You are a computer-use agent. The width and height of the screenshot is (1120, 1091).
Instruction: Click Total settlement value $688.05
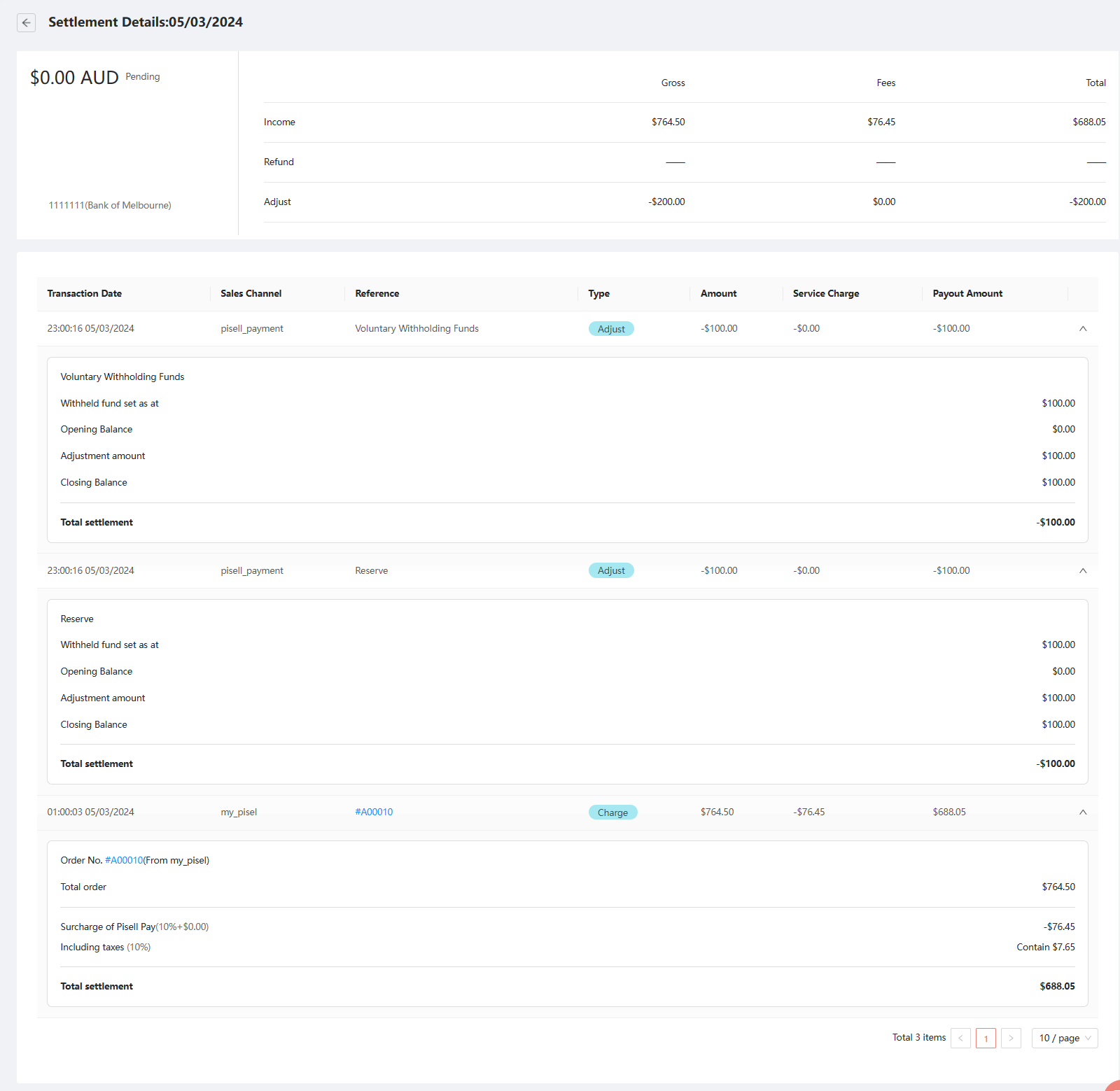click(1057, 987)
